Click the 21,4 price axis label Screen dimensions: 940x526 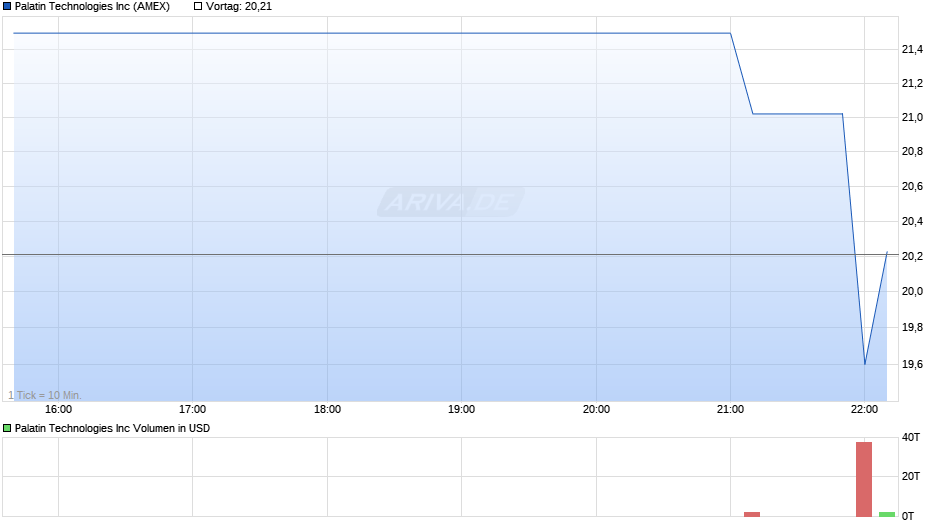912,50
